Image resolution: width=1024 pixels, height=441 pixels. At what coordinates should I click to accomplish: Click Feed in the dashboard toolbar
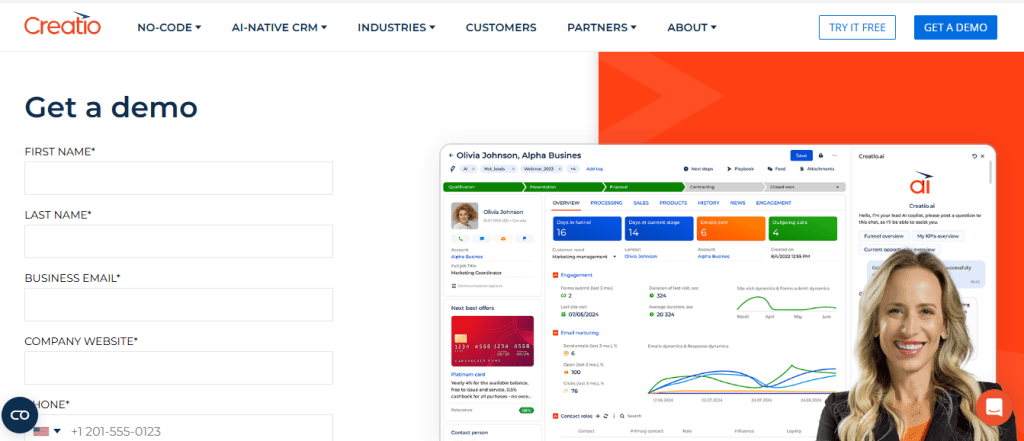click(x=775, y=169)
